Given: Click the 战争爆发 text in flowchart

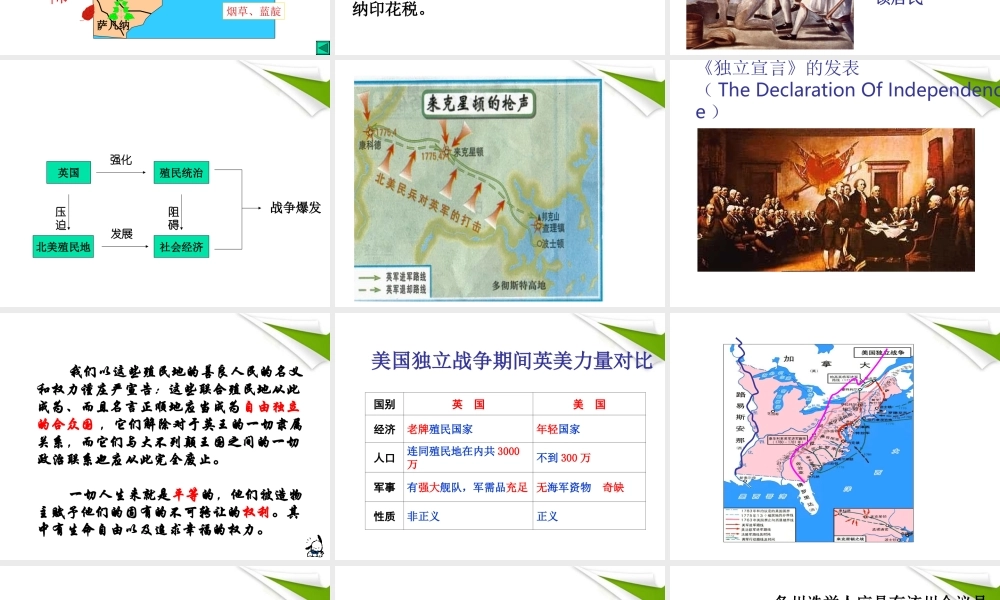Looking at the screenshot, I should pos(295,208).
